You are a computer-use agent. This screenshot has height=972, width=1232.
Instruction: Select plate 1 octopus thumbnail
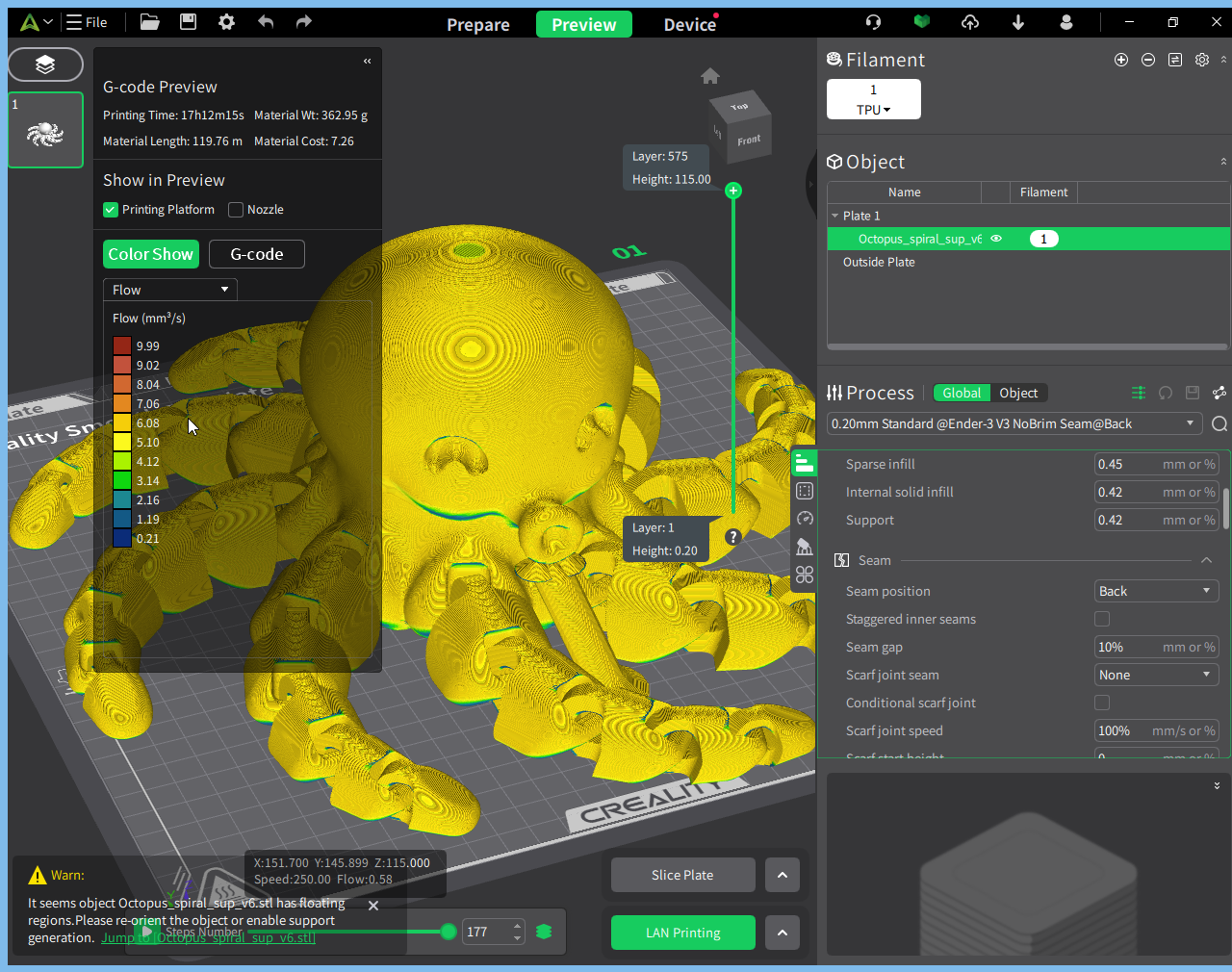(x=45, y=130)
